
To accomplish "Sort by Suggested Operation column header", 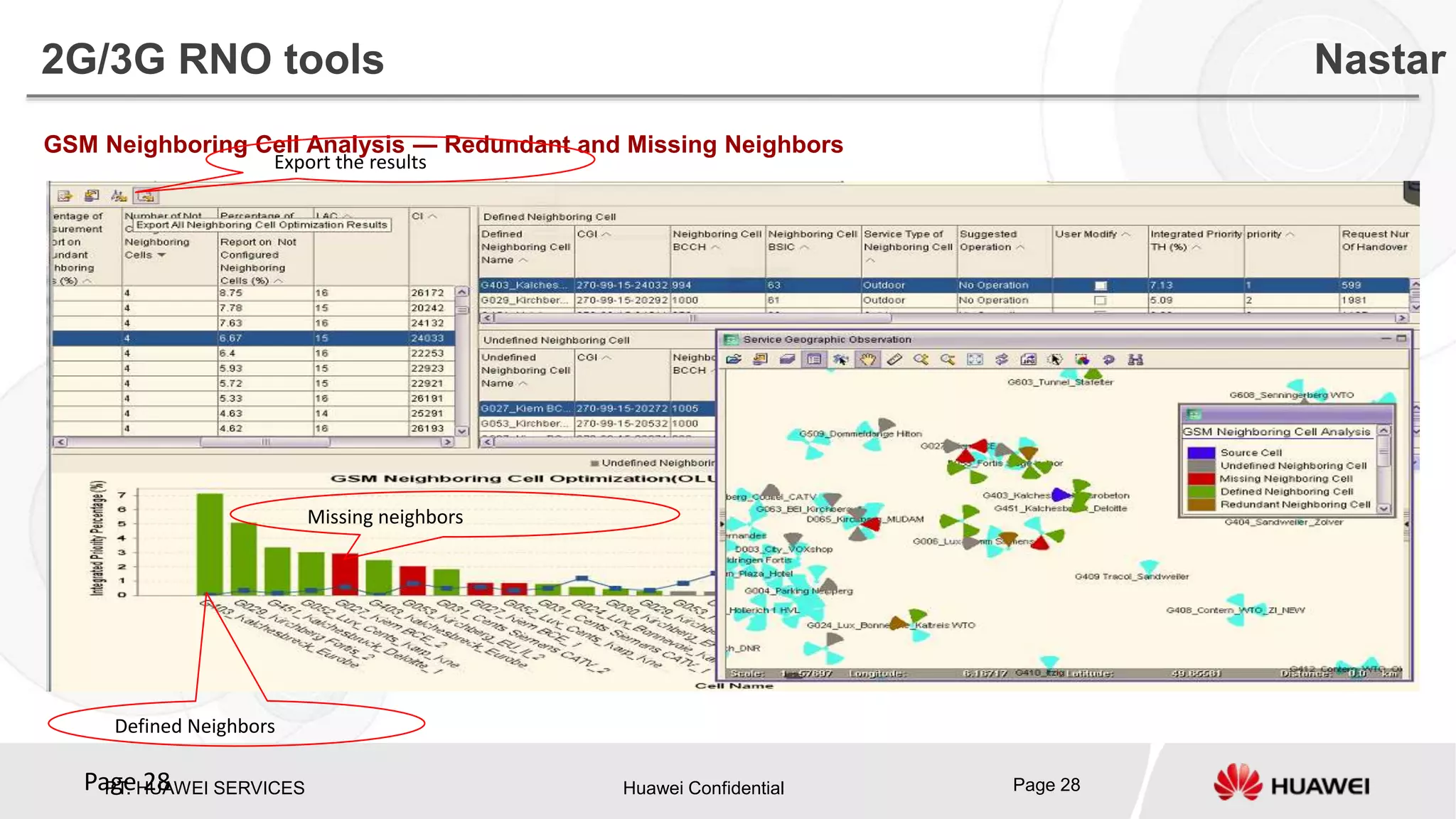I will point(992,240).
